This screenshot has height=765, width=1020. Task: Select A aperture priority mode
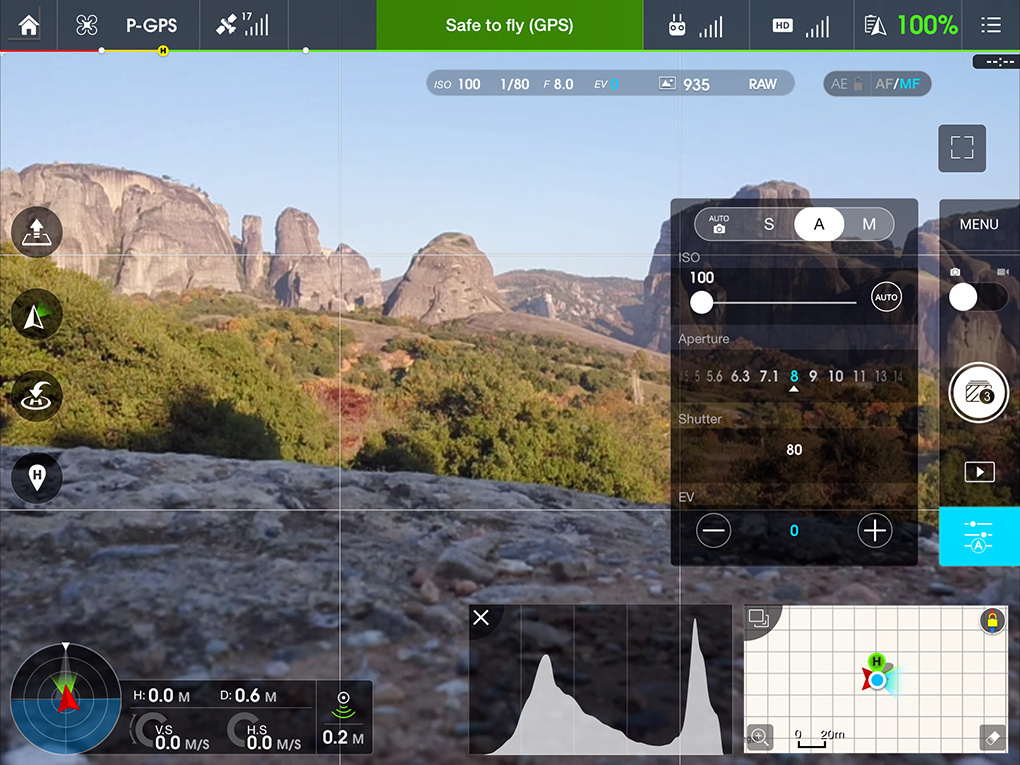pos(819,224)
